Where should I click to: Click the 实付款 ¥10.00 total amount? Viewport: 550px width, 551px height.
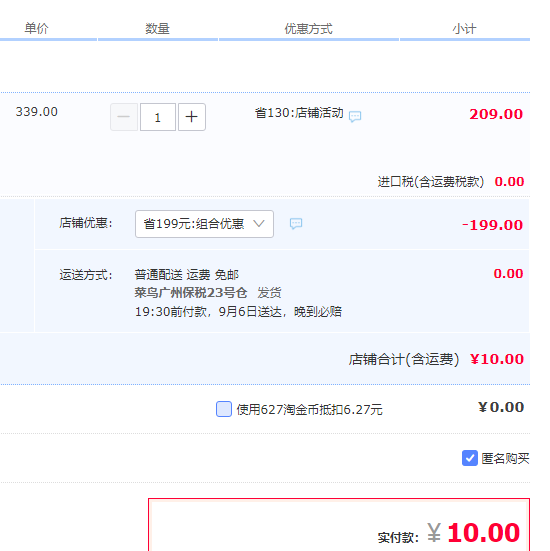coord(473,532)
